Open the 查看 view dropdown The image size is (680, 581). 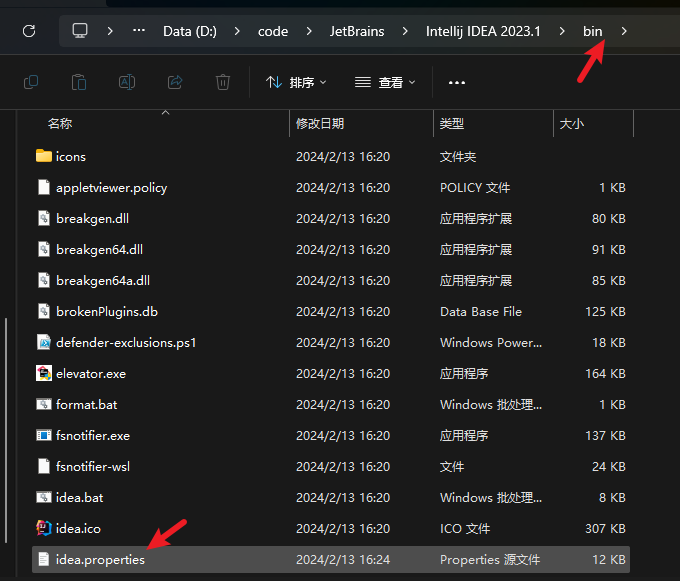(385, 82)
